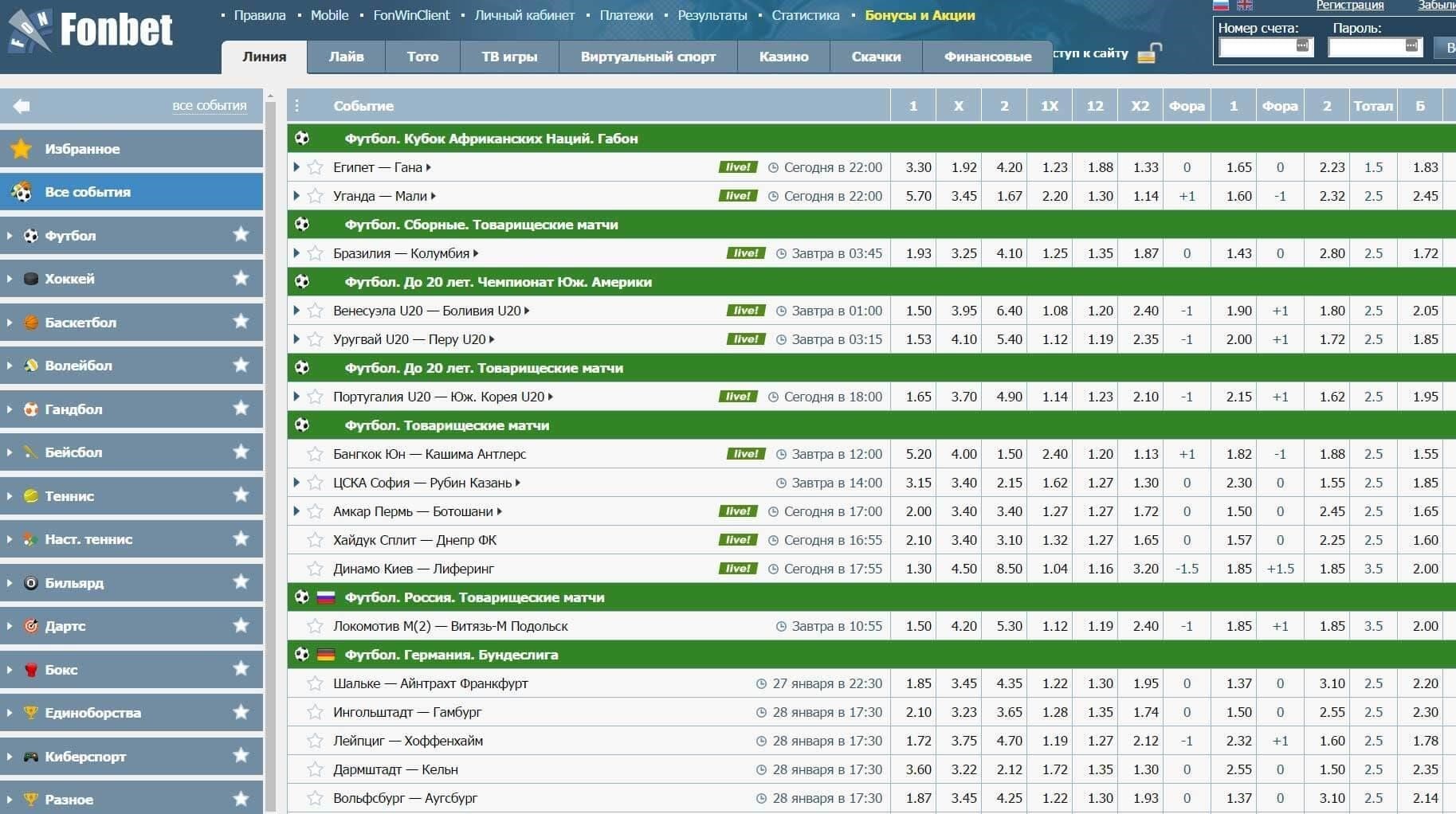Click the Russian flag language icon
1456x814 pixels.
(1221, 5)
